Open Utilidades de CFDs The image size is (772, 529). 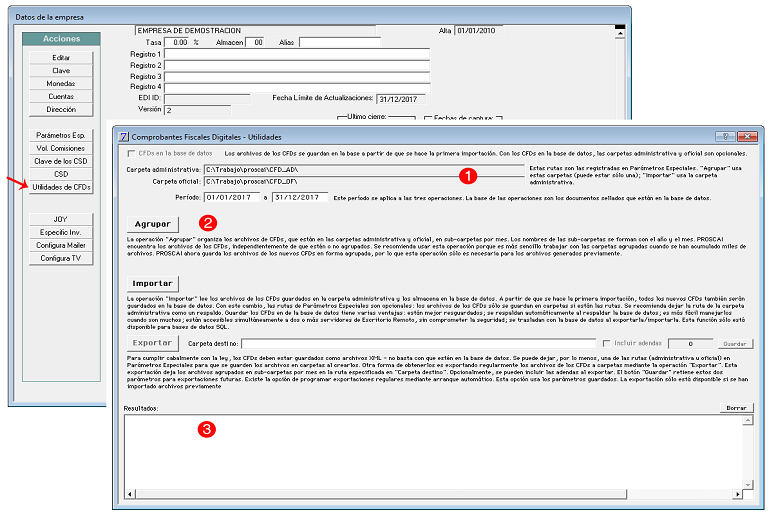61,187
